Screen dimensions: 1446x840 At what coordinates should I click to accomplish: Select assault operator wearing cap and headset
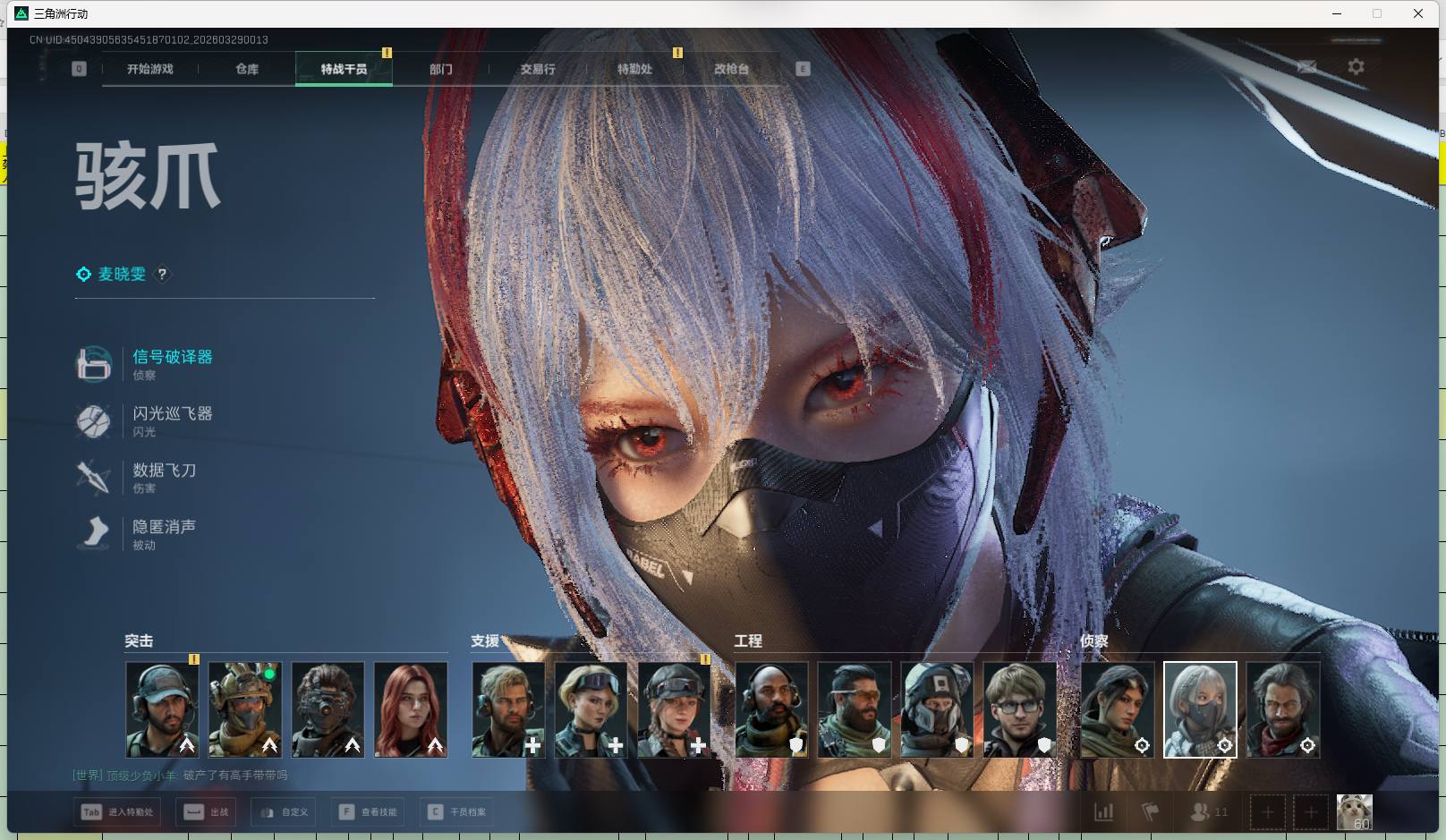162,709
